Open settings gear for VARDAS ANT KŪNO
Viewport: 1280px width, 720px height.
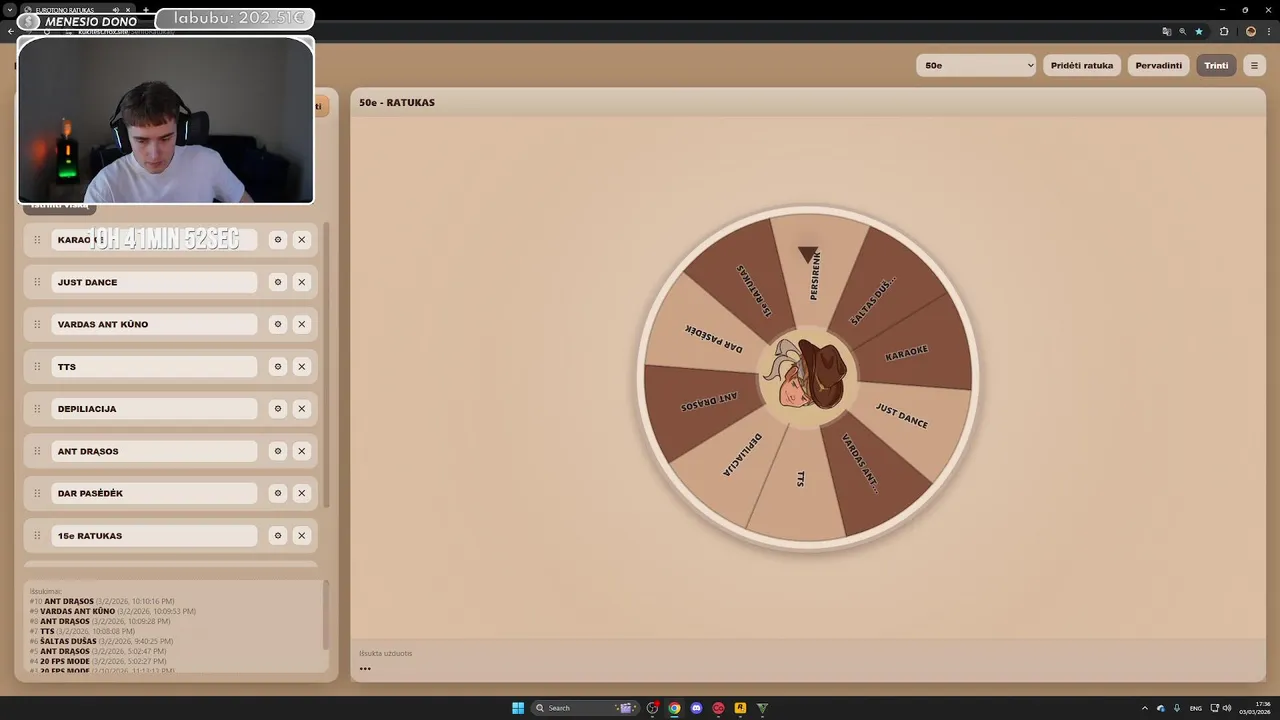pyautogui.click(x=278, y=324)
